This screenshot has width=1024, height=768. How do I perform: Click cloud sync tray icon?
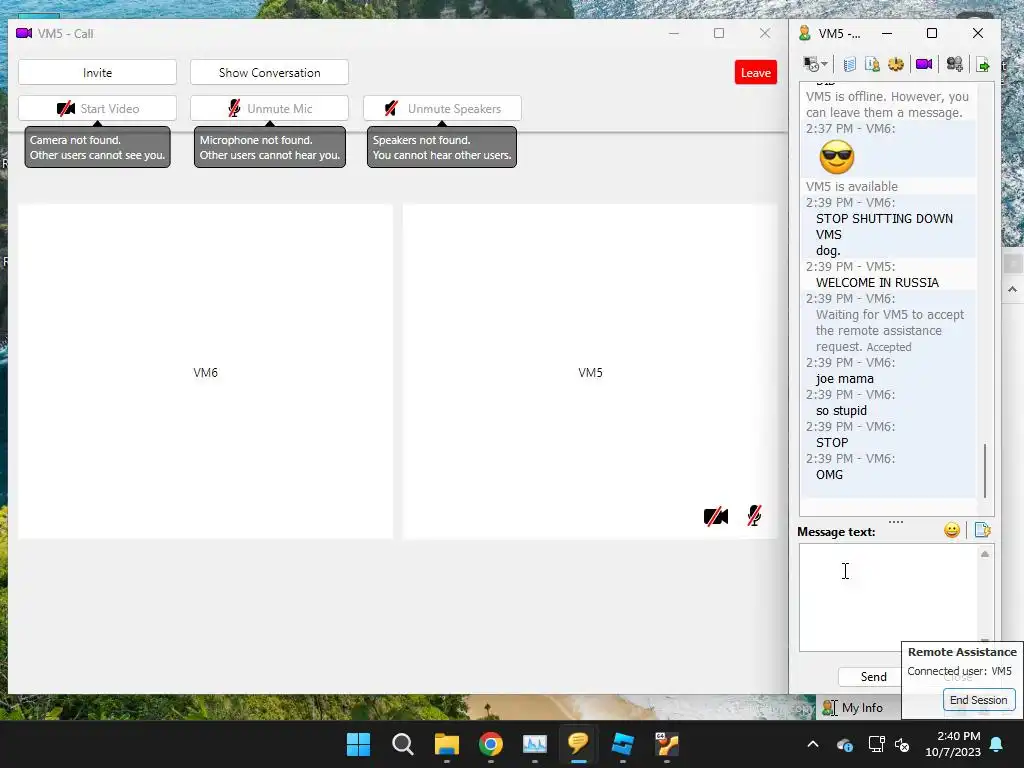[844, 744]
